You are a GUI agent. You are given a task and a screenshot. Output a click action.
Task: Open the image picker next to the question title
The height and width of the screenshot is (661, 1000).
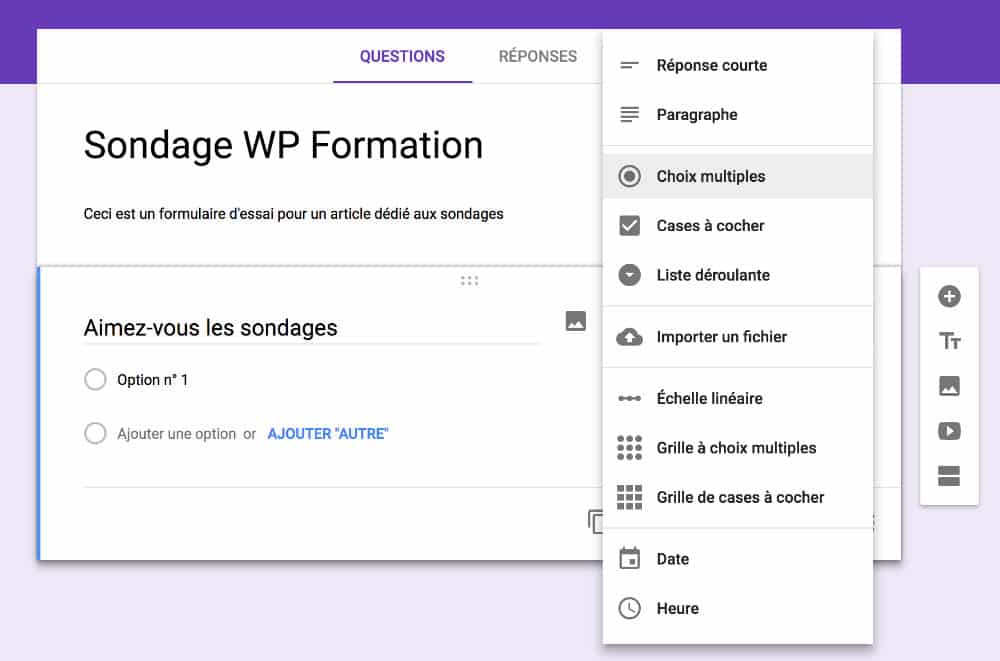575,323
